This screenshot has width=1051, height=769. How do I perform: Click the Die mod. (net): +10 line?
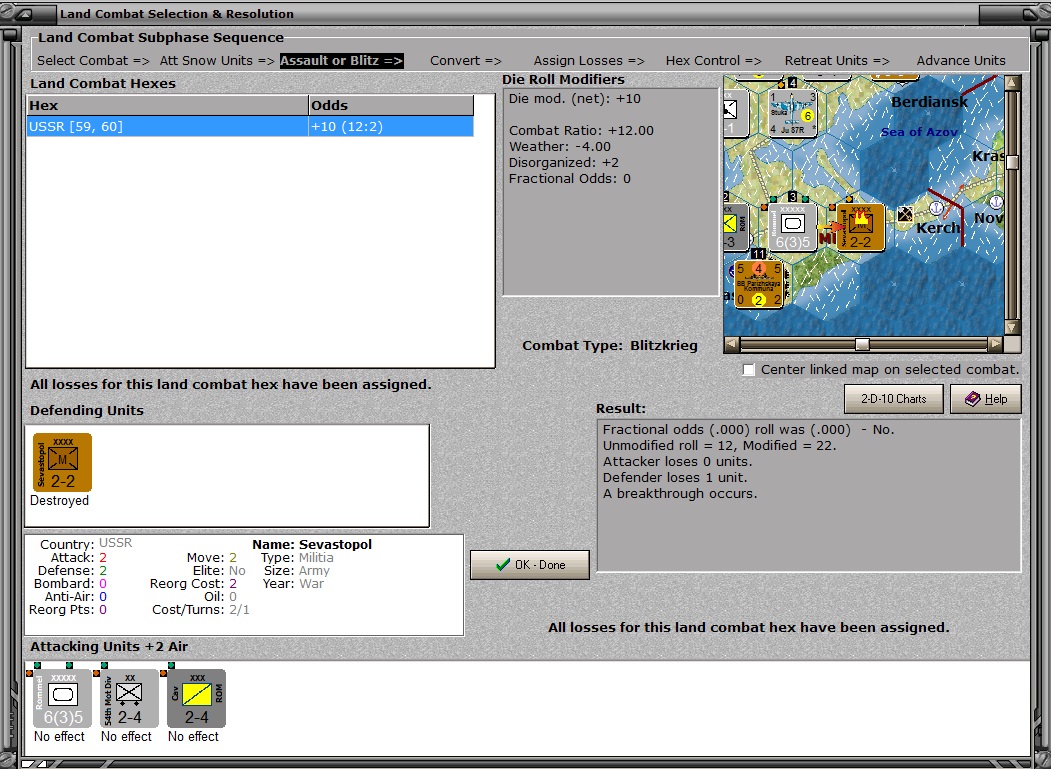coord(574,99)
